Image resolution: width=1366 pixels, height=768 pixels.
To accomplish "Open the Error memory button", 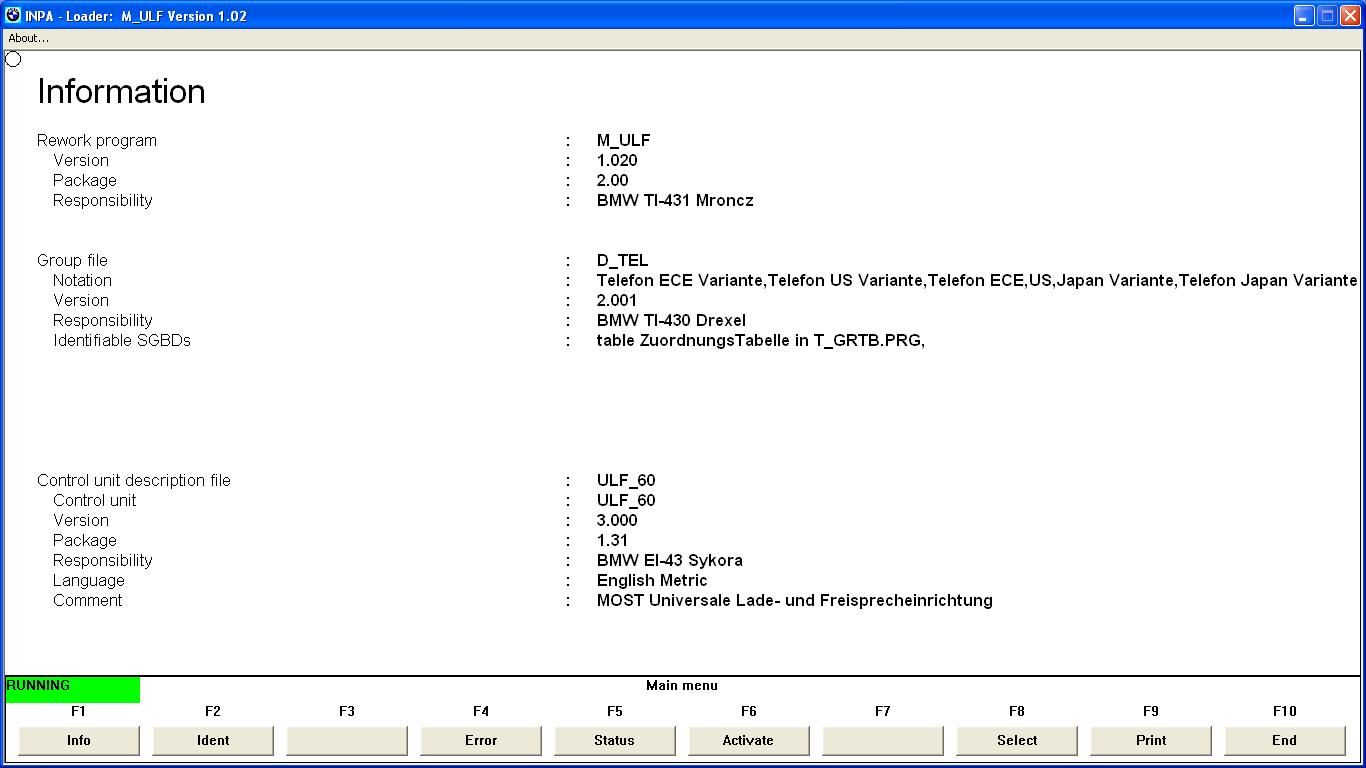I will pos(481,740).
